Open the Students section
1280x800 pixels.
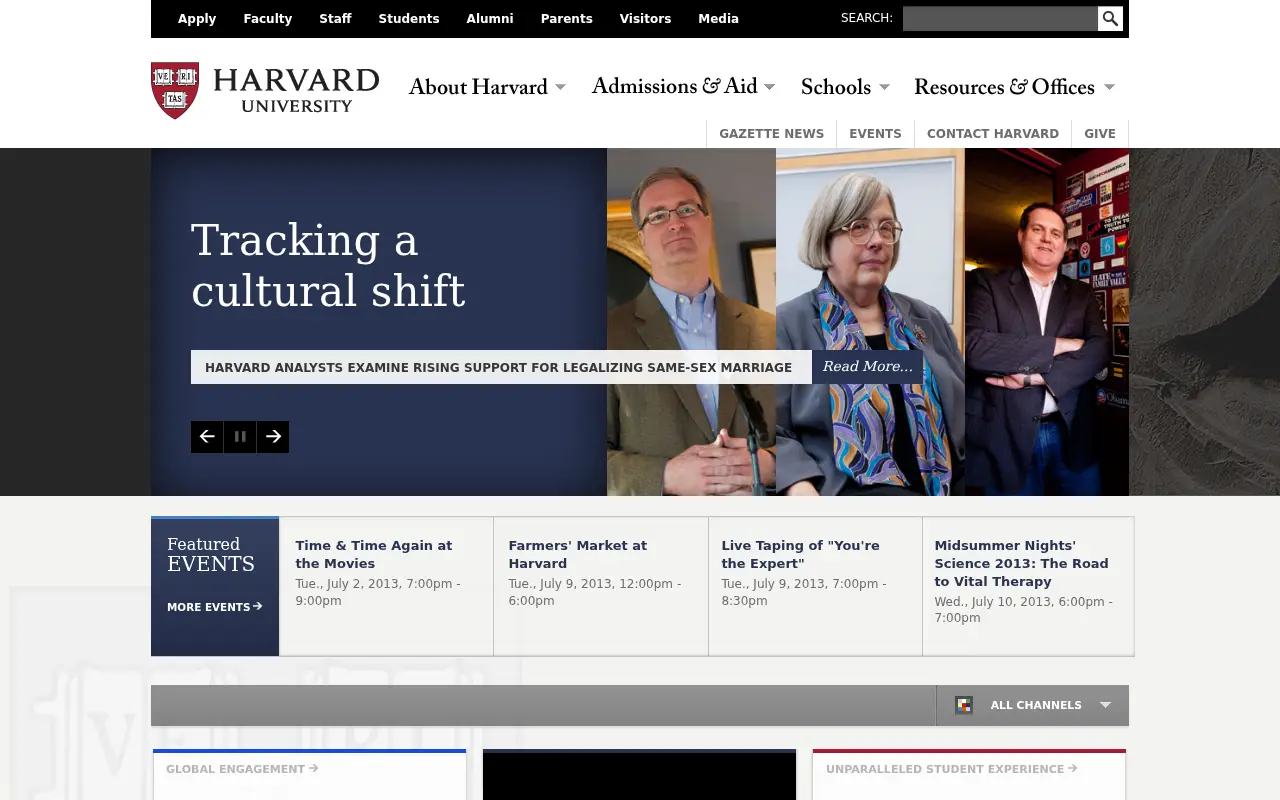[x=409, y=19]
